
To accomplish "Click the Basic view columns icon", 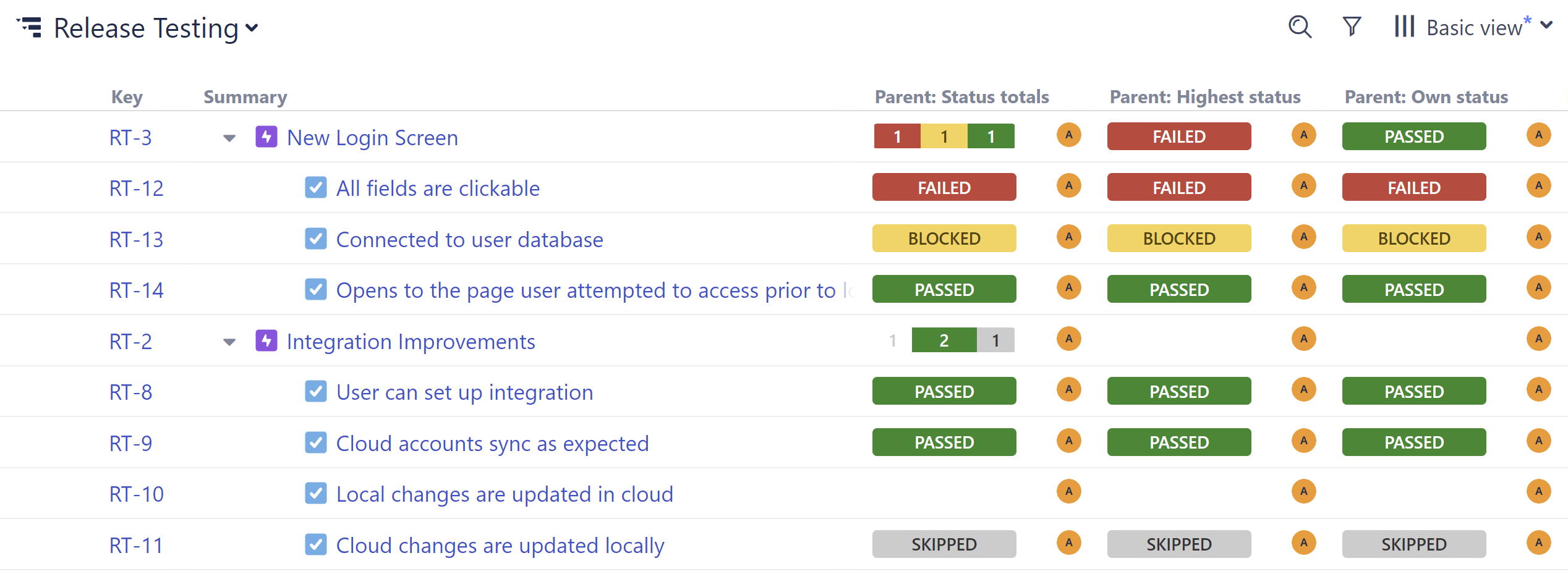I will 1404,27.
